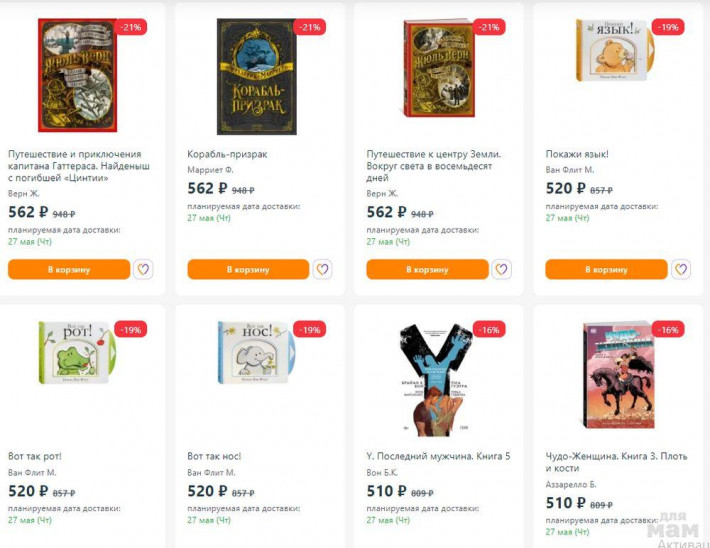Open «Y. Последний мужчина. Книга 5» title link

point(438,456)
